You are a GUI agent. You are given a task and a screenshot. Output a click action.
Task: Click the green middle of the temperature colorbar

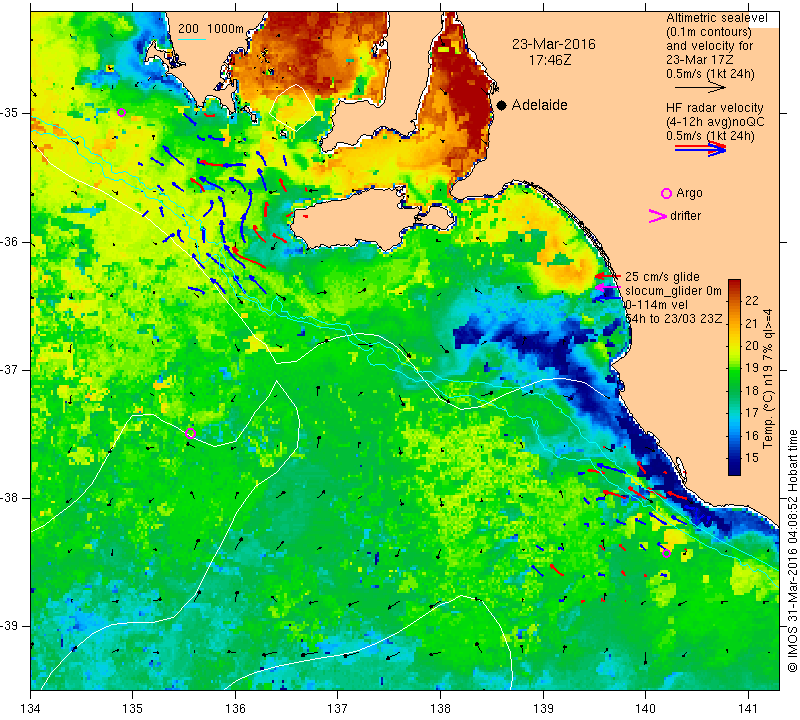click(x=734, y=378)
